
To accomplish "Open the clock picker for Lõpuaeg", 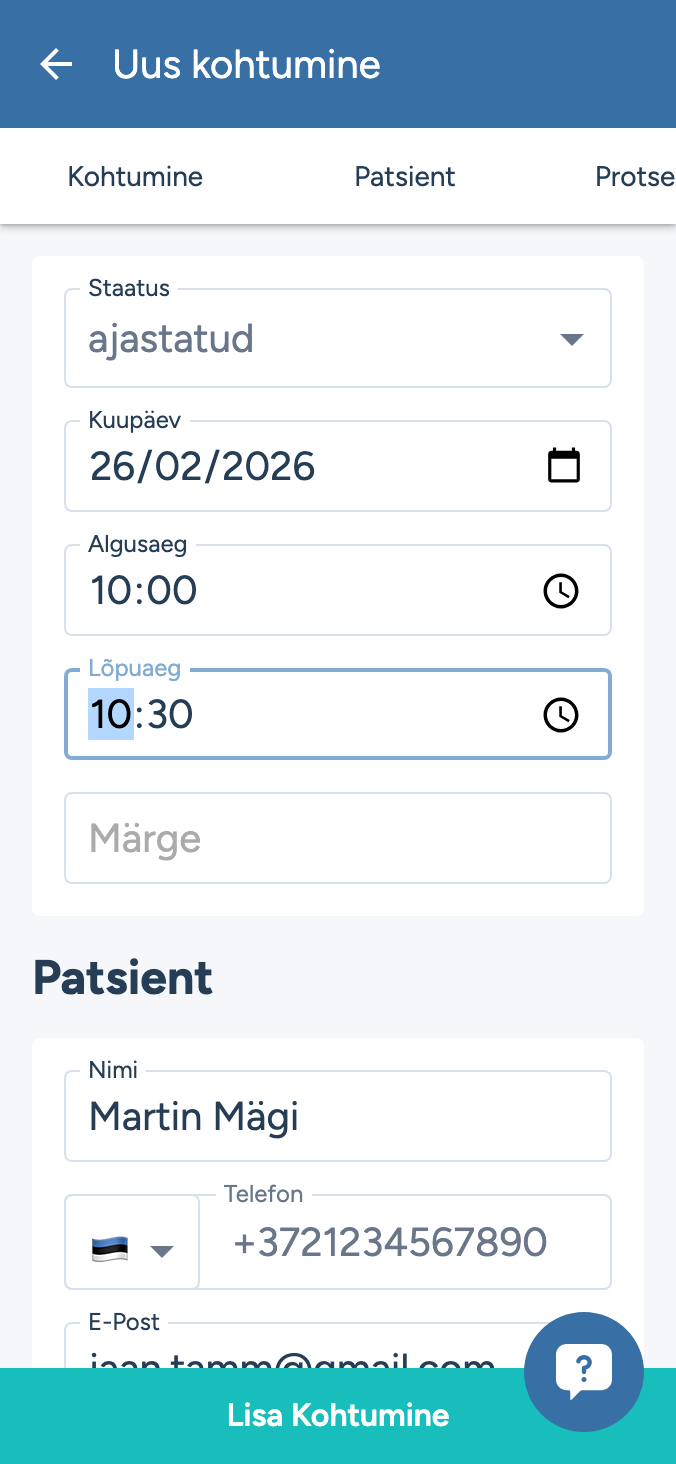I will point(561,714).
